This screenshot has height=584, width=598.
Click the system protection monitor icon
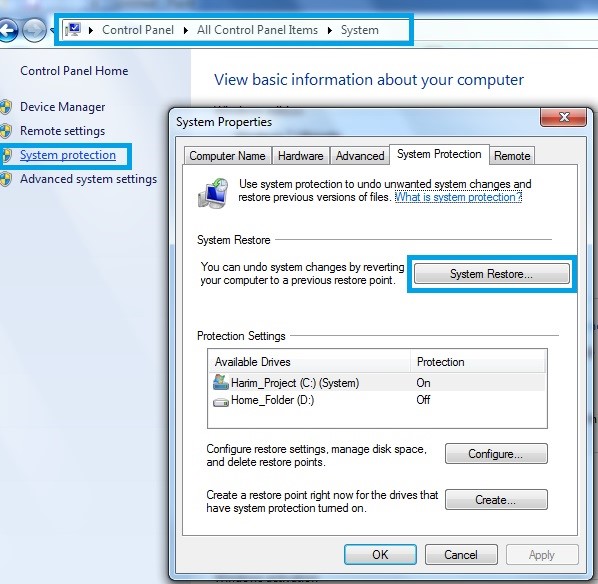213,193
